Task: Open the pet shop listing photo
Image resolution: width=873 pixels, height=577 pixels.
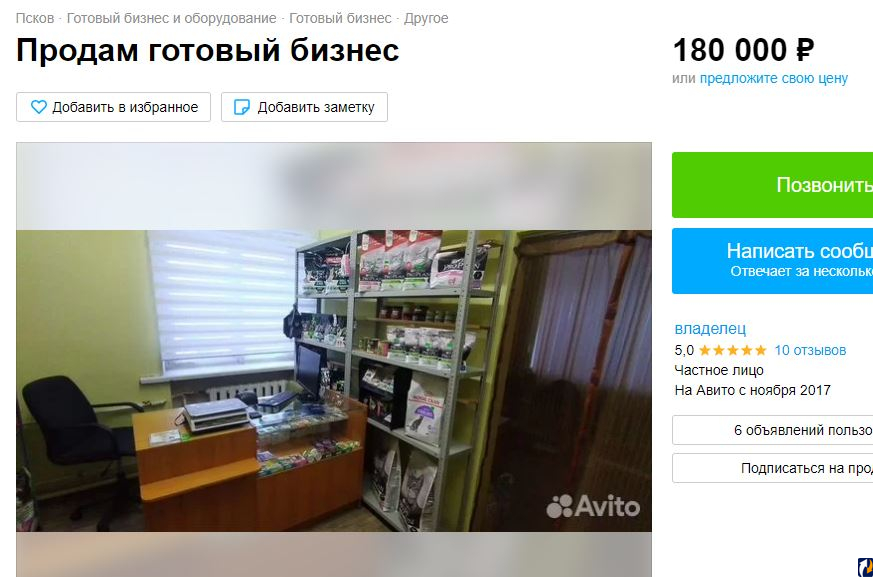Action: tap(333, 380)
